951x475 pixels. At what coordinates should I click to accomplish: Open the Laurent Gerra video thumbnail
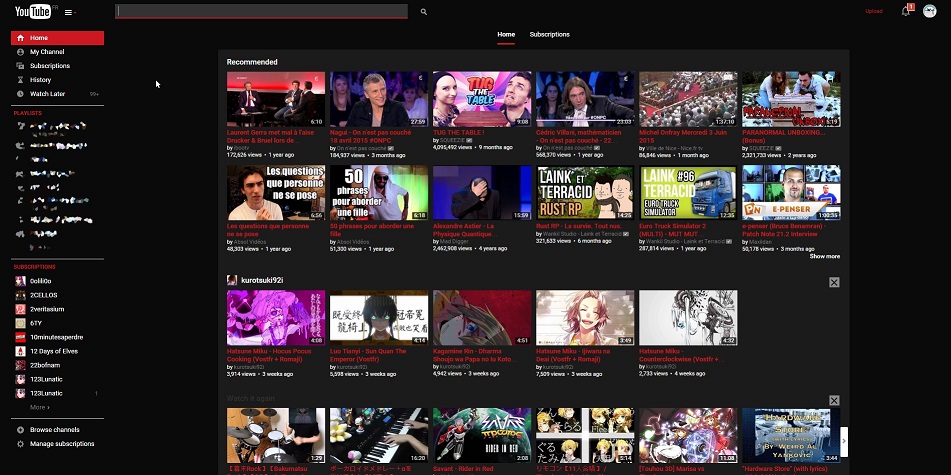(276, 99)
